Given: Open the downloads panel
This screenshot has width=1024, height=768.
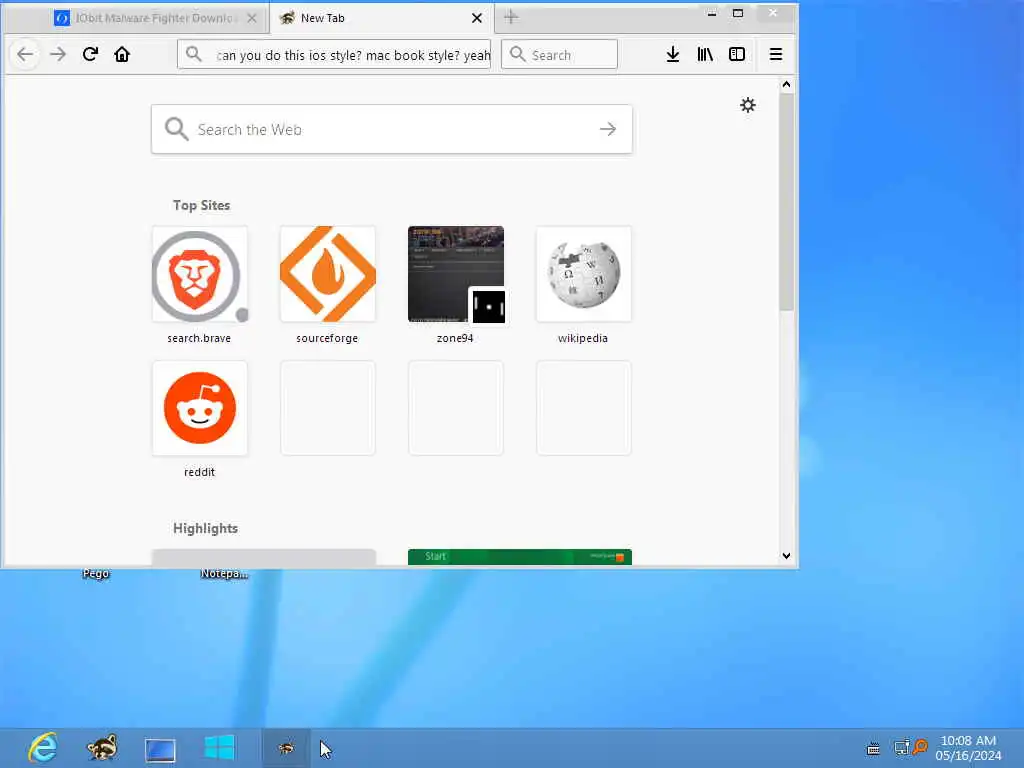Looking at the screenshot, I should 673,54.
